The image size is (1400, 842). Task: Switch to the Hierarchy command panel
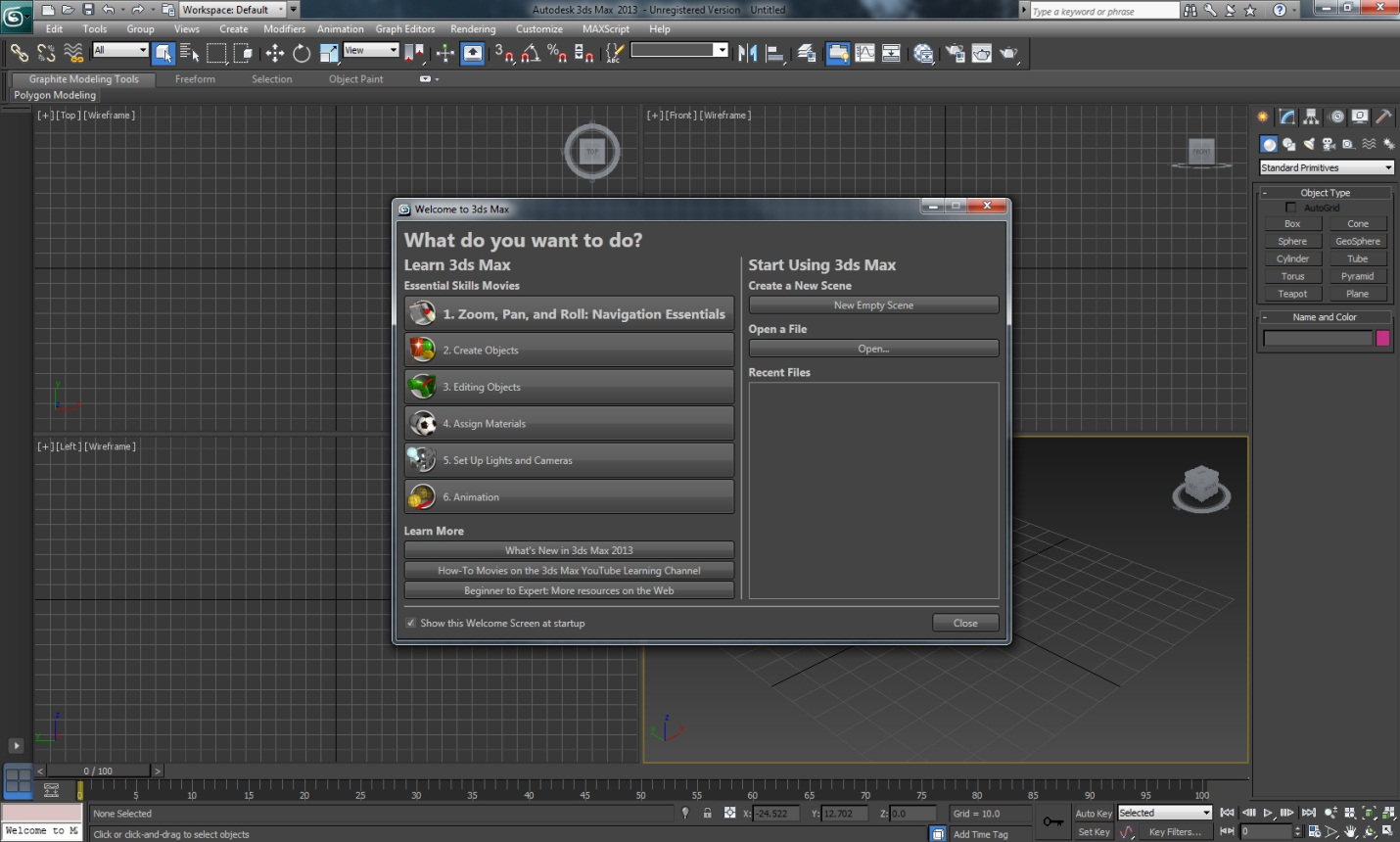1312,117
